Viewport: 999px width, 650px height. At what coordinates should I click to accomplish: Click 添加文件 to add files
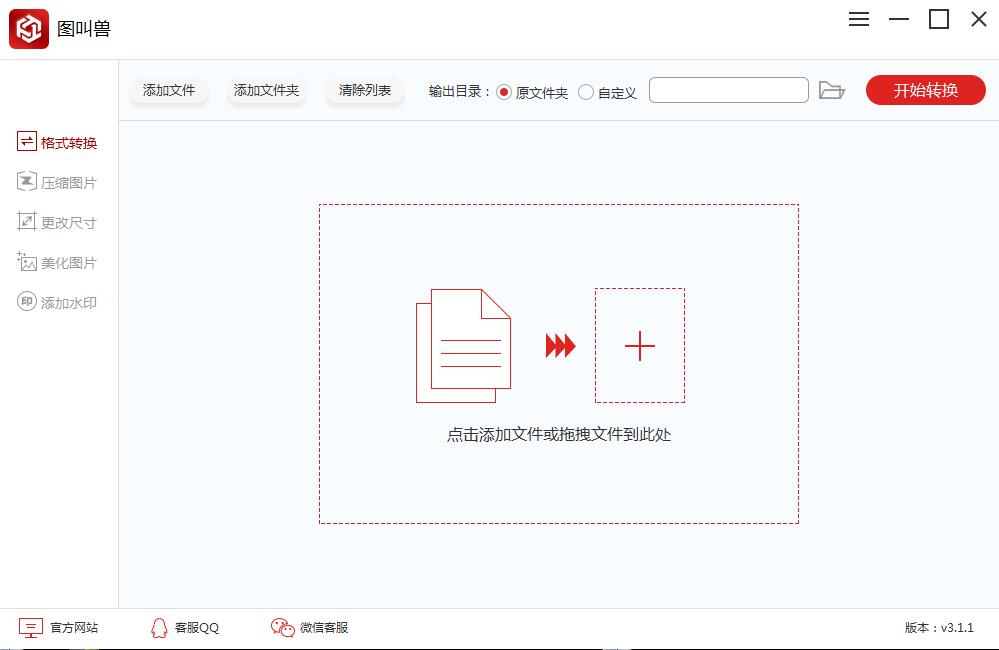coord(168,89)
